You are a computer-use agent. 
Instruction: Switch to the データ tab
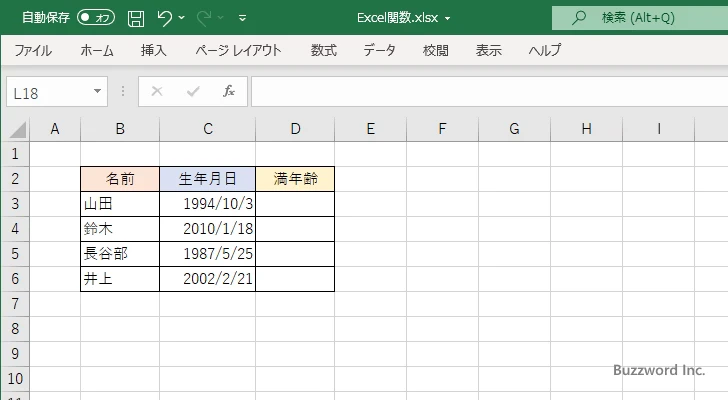click(379, 50)
